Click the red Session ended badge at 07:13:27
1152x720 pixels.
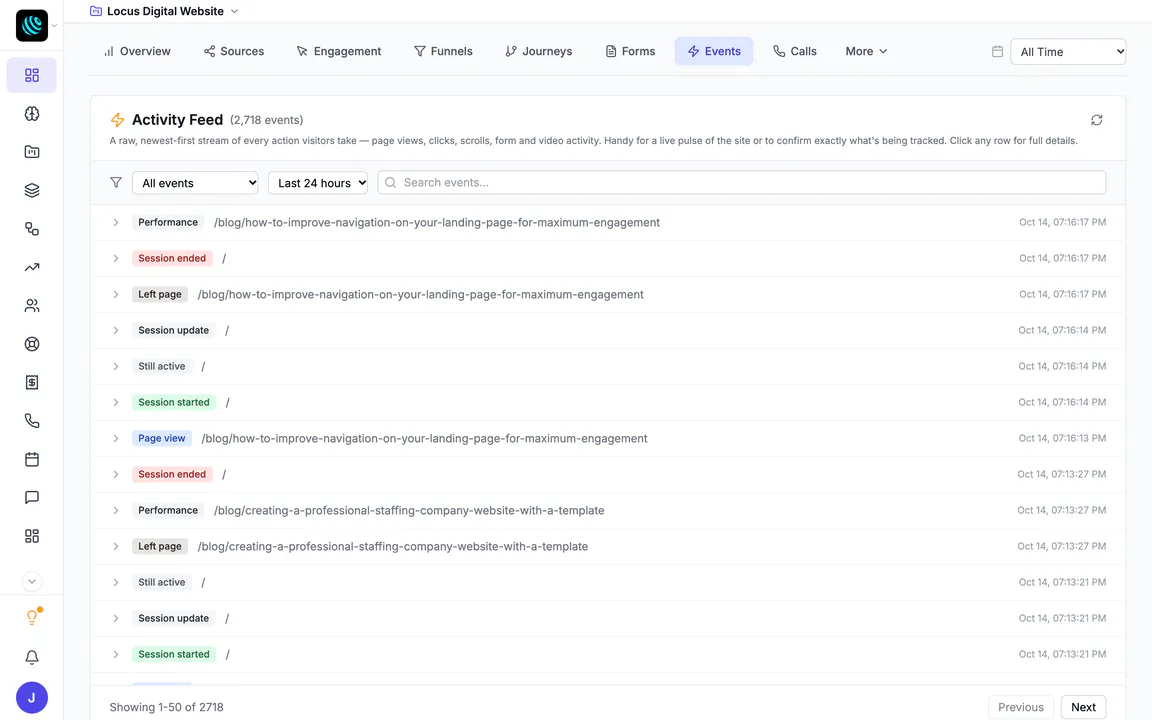[x=172, y=475]
